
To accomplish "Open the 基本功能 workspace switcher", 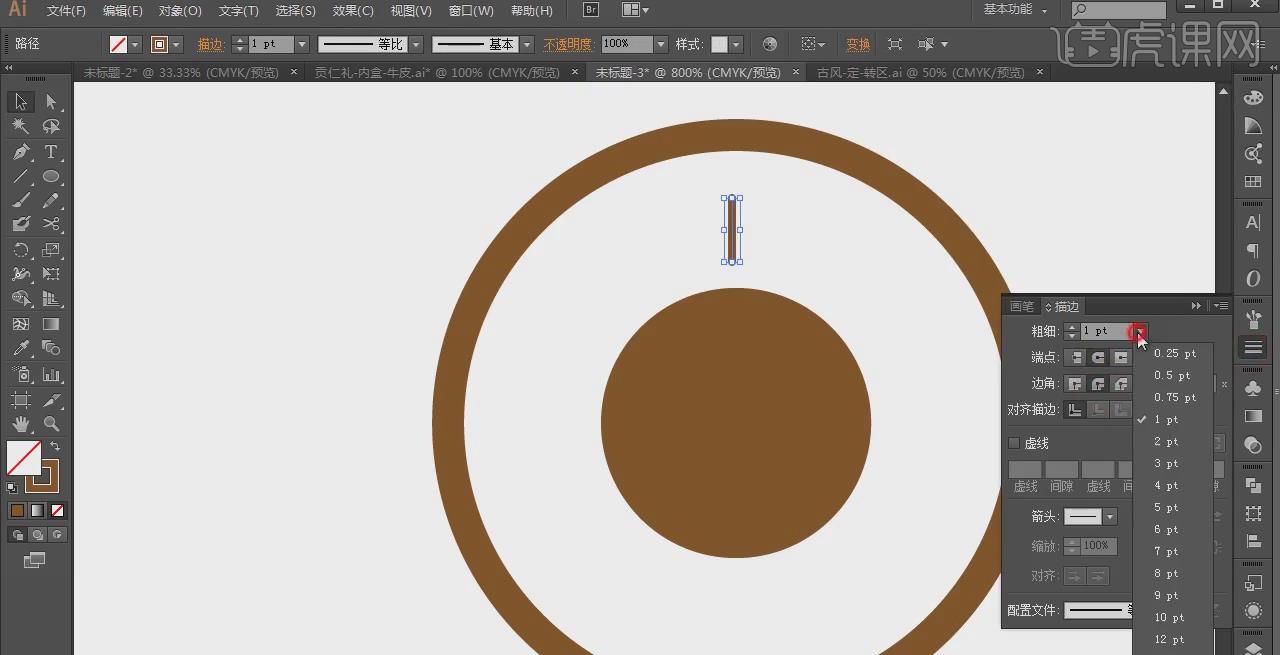I will [x=1015, y=9].
